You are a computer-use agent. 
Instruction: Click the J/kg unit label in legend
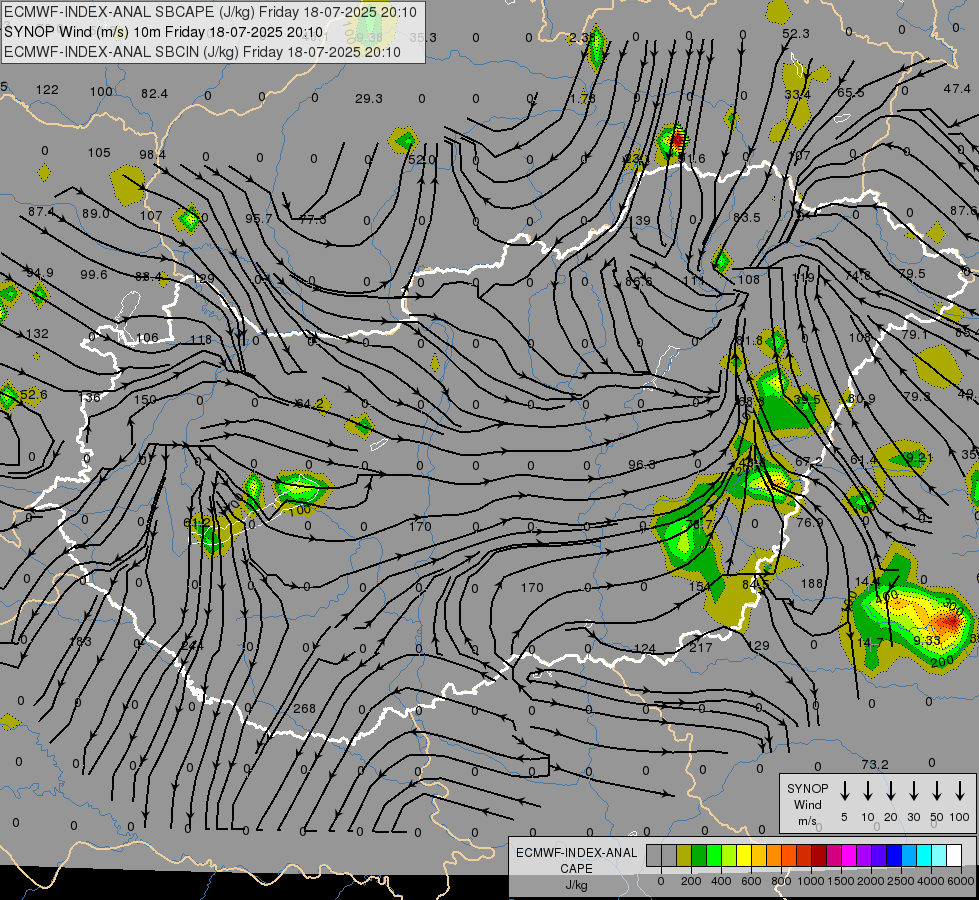[x=576, y=885]
